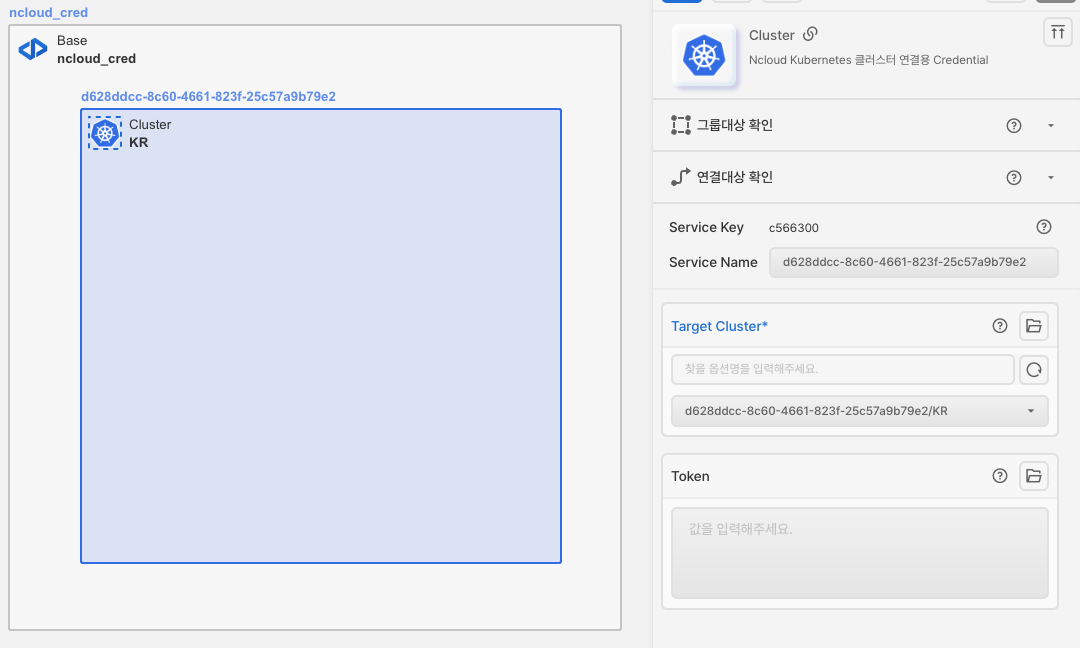Click the large Kubernetes Cluster logo in panel

pos(704,56)
